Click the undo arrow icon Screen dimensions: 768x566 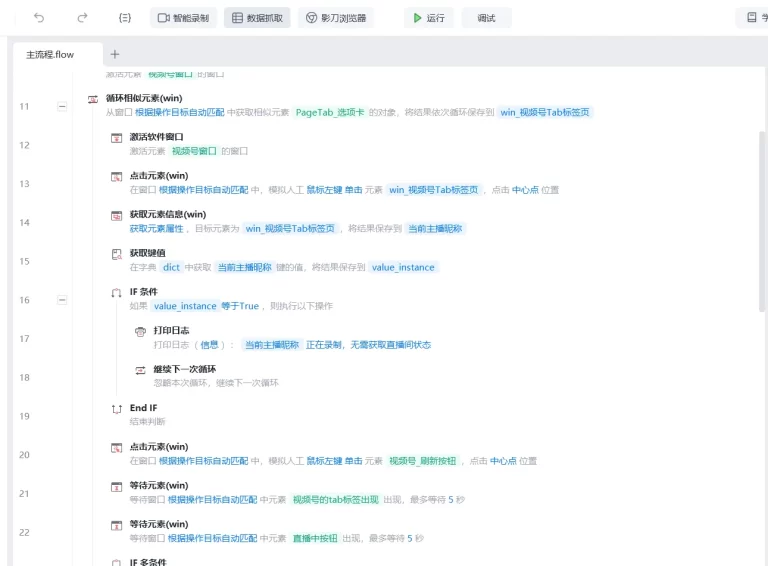pyautogui.click(x=39, y=18)
